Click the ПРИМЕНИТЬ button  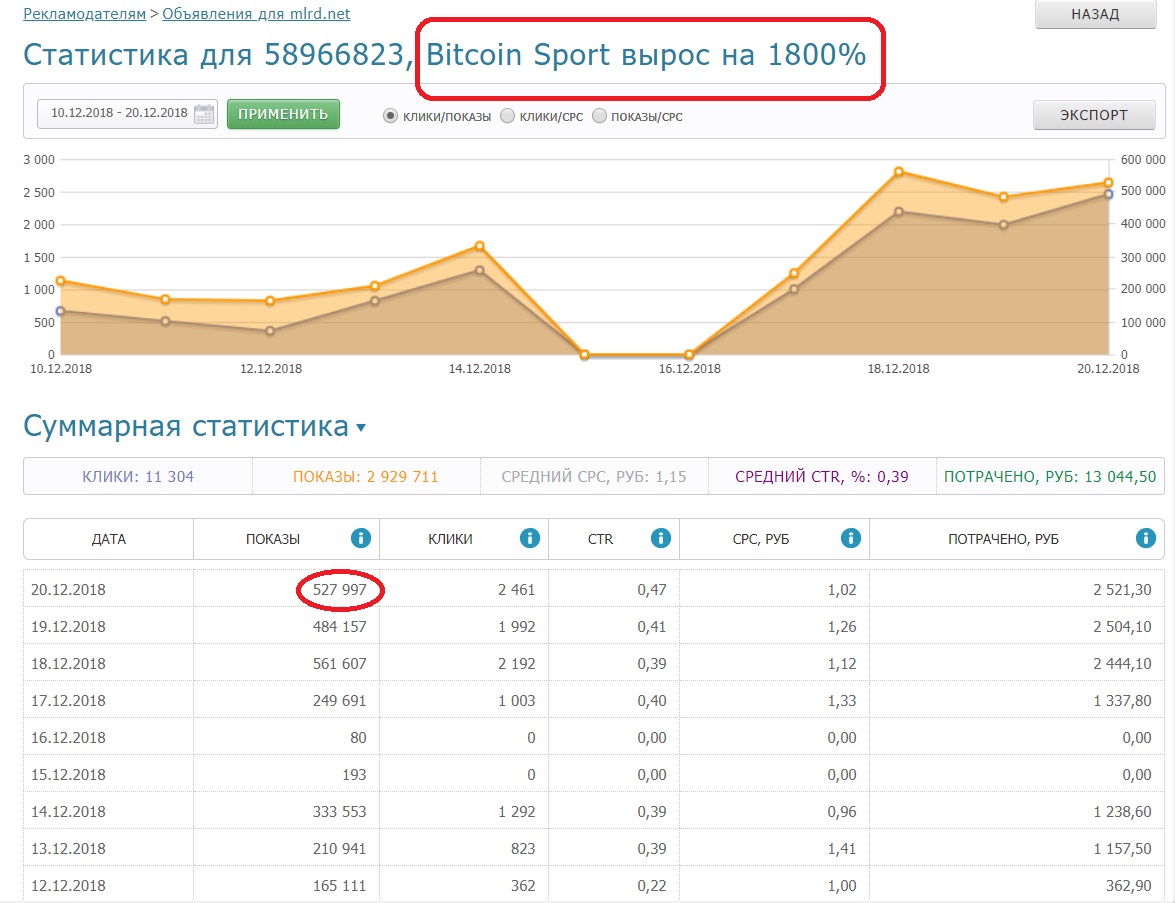(283, 114)
